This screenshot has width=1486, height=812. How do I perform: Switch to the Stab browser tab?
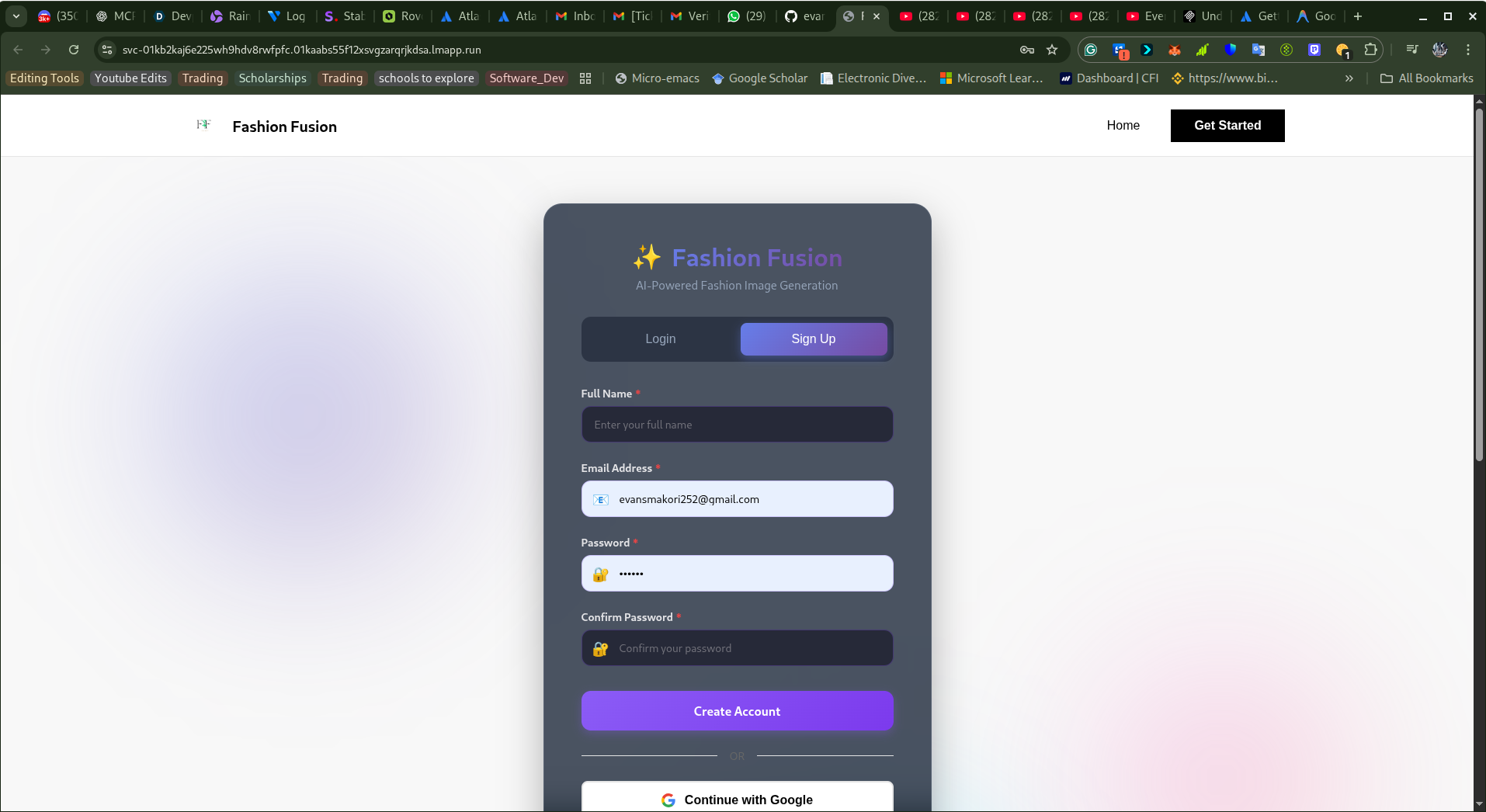345,16
